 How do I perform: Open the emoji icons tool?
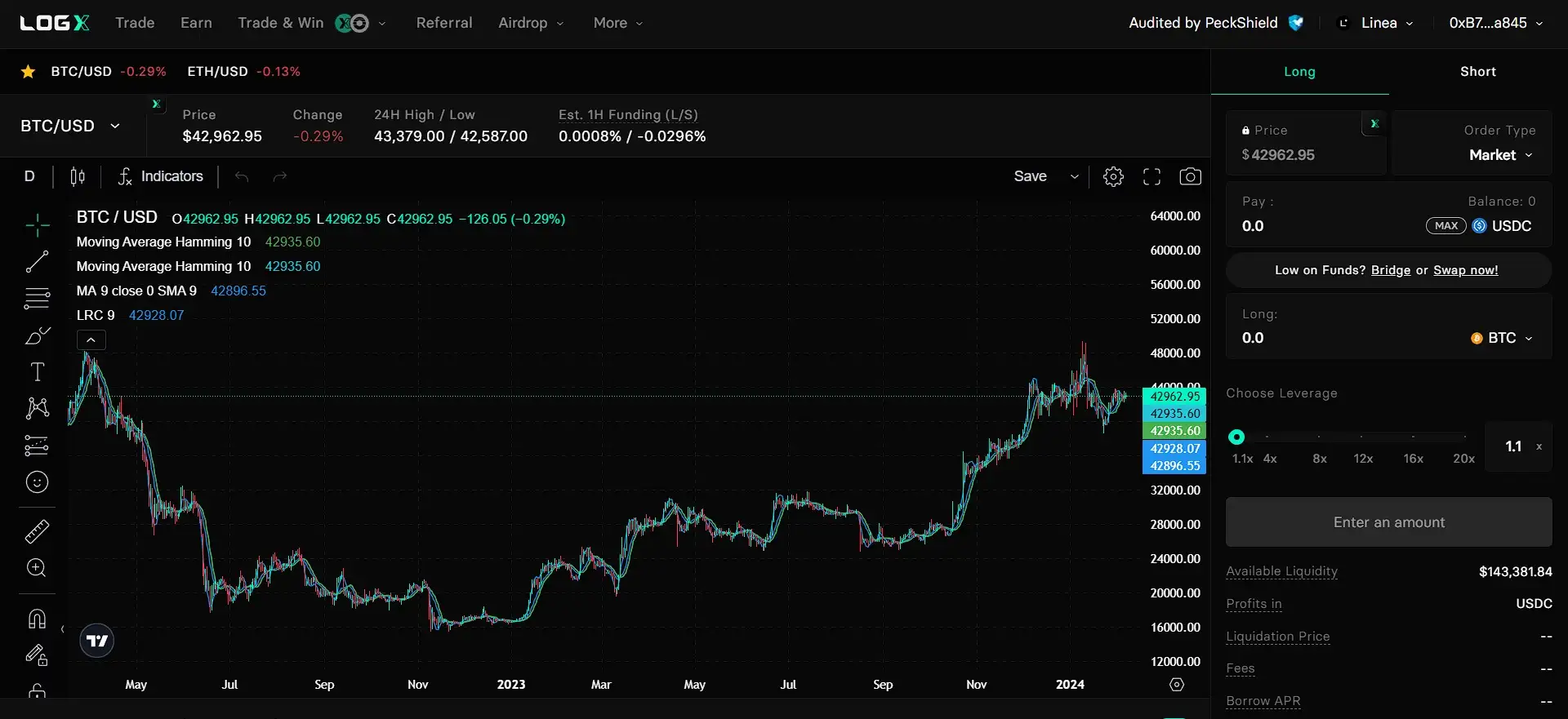coord(37,482)
